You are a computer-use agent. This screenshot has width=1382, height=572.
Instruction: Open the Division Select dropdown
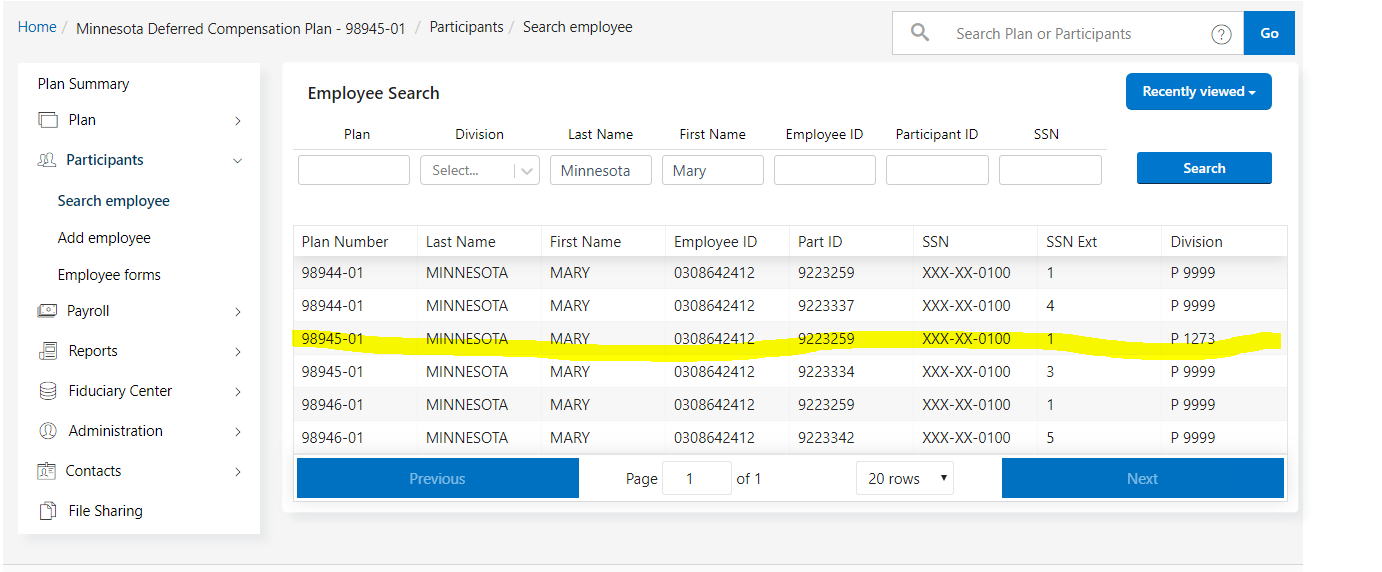(480, 170)
